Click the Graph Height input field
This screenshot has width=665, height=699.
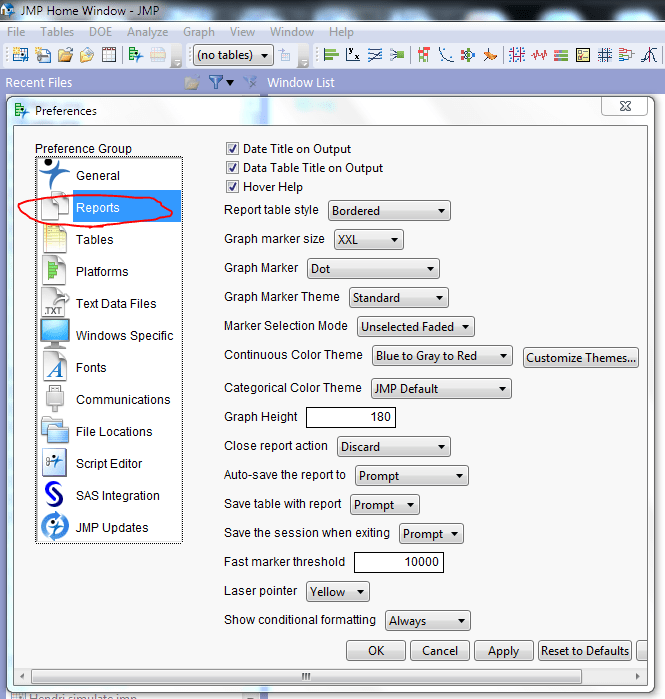pos(351,417)
